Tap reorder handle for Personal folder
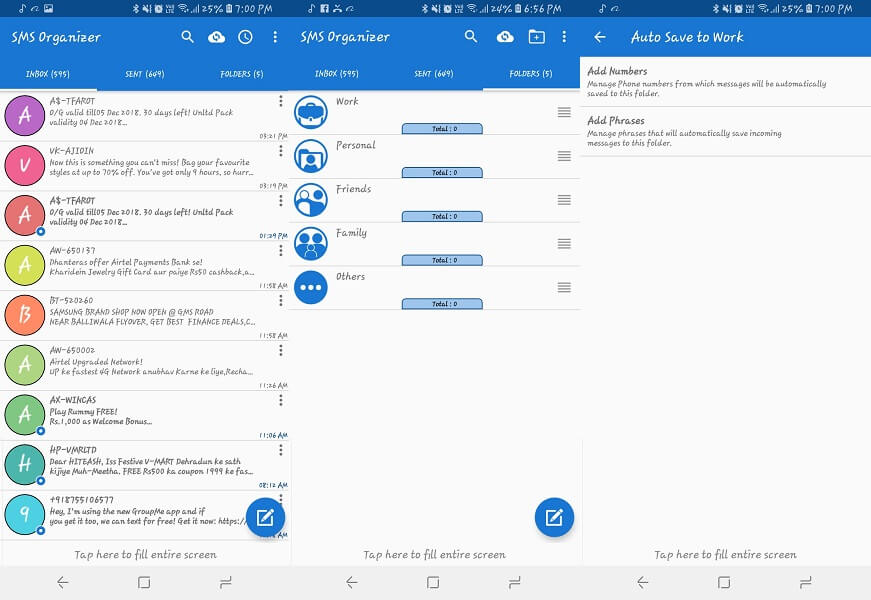 tap(564, 156)
